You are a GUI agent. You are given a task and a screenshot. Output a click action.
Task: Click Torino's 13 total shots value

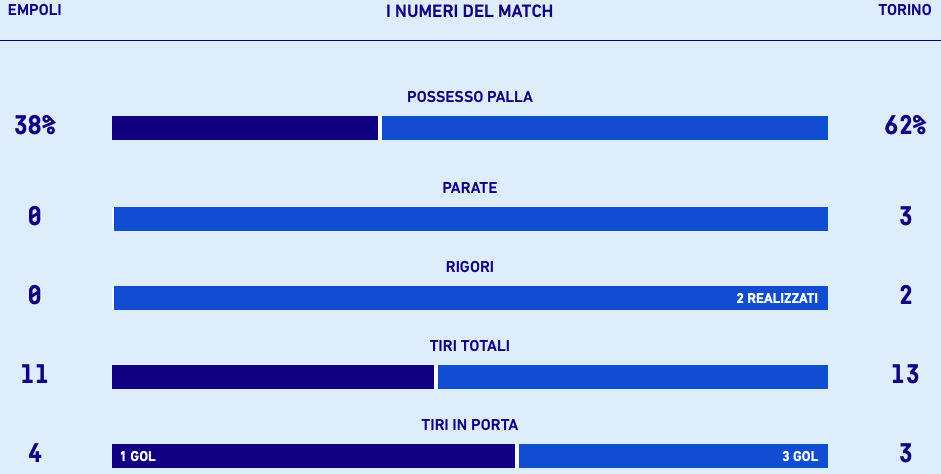tap(905, 374)
